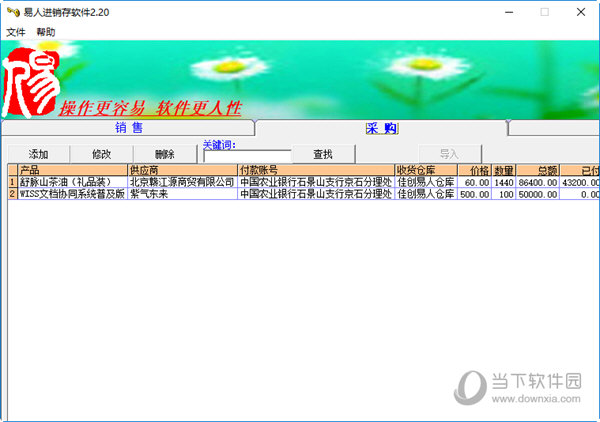This screenshot has width=600, height=422.
Task: Select row 2 佳创易人仓库 cell
Action: [x=426, y=194]
